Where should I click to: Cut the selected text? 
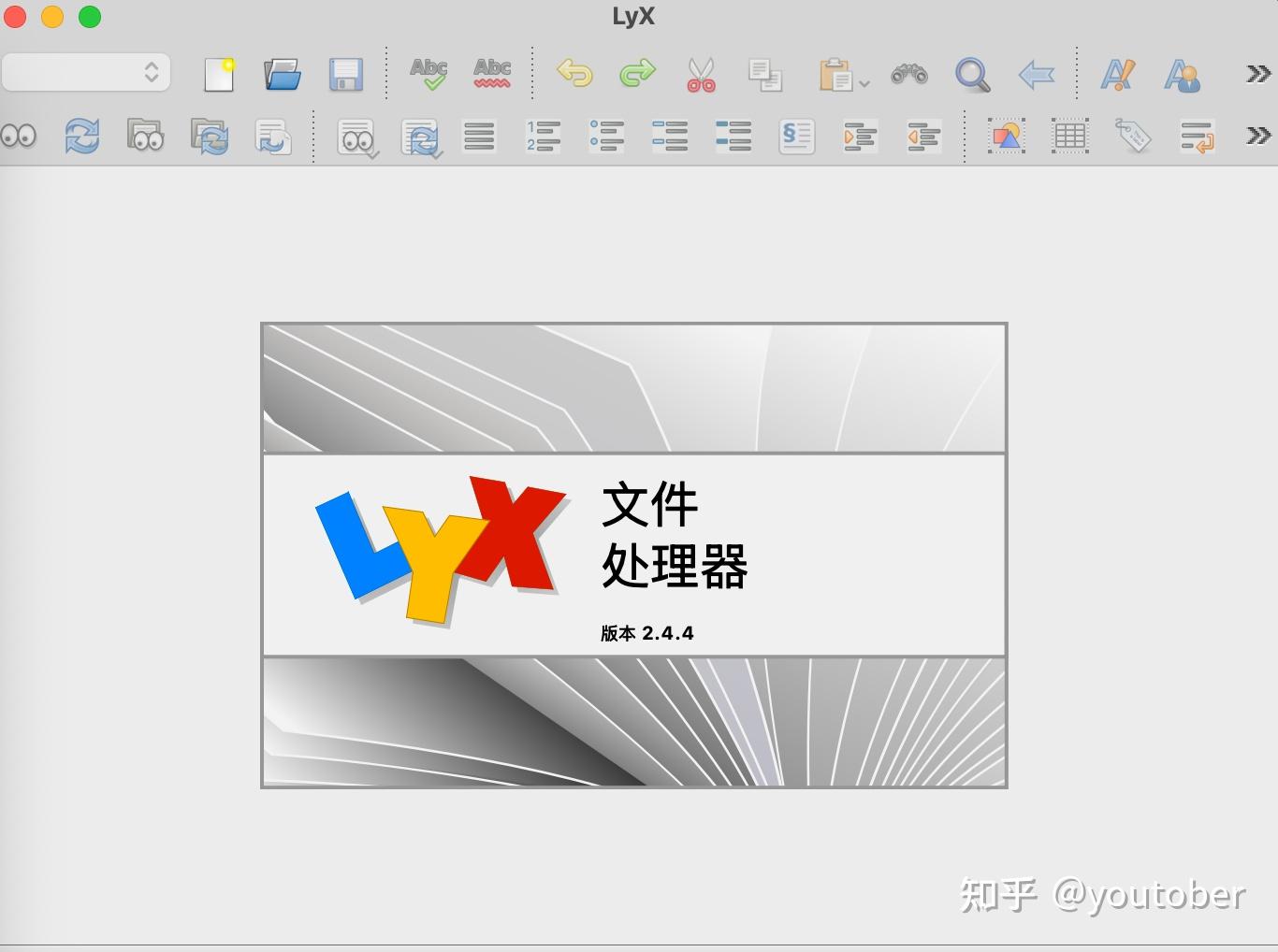pos(703,73)
